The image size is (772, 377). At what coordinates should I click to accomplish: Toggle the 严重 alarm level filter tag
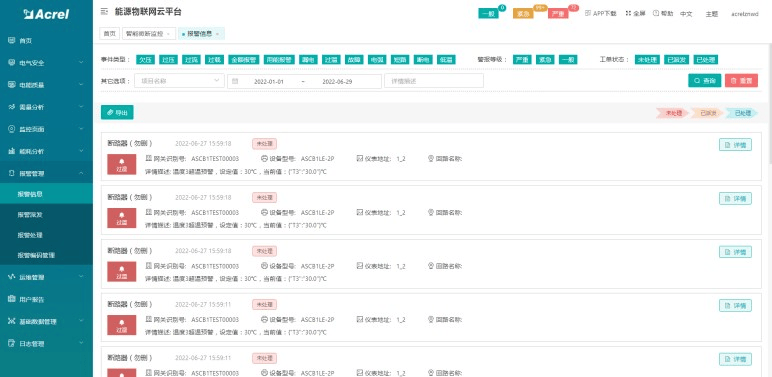click(522, 60)
